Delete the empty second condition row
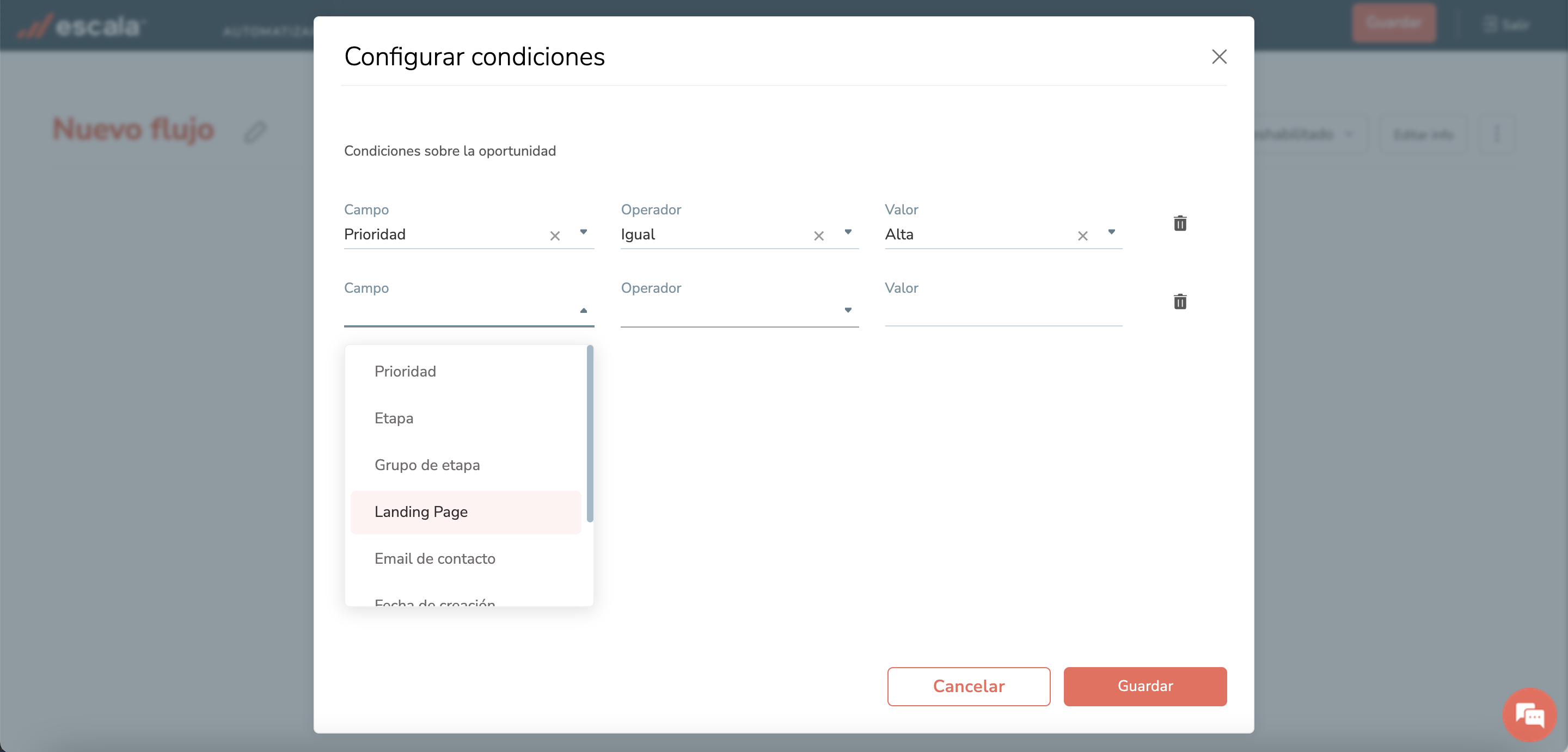This screenshot has width=1568, height=752. pos(1180,302)
